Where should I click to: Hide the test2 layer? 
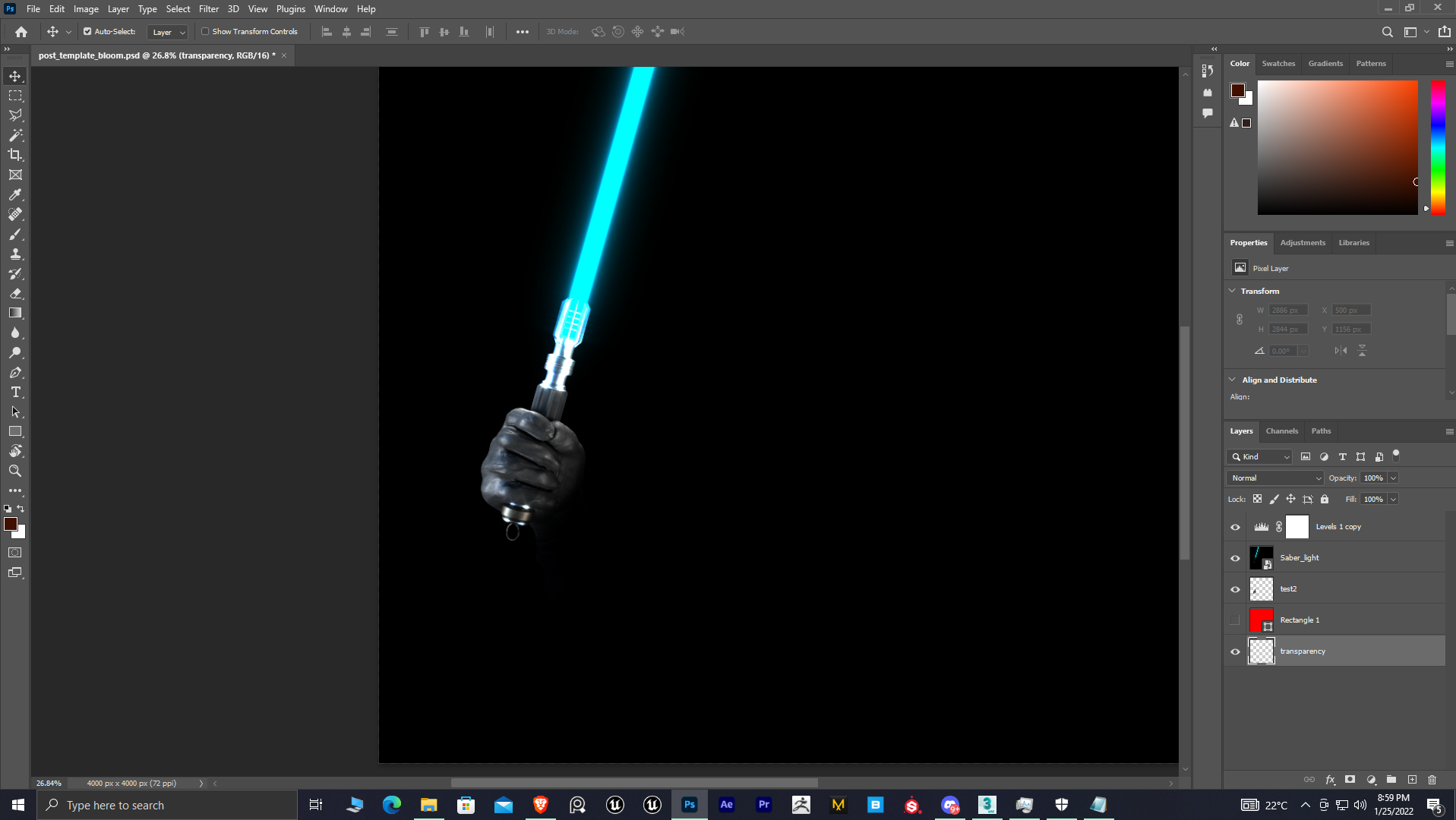coord(1235,589)
